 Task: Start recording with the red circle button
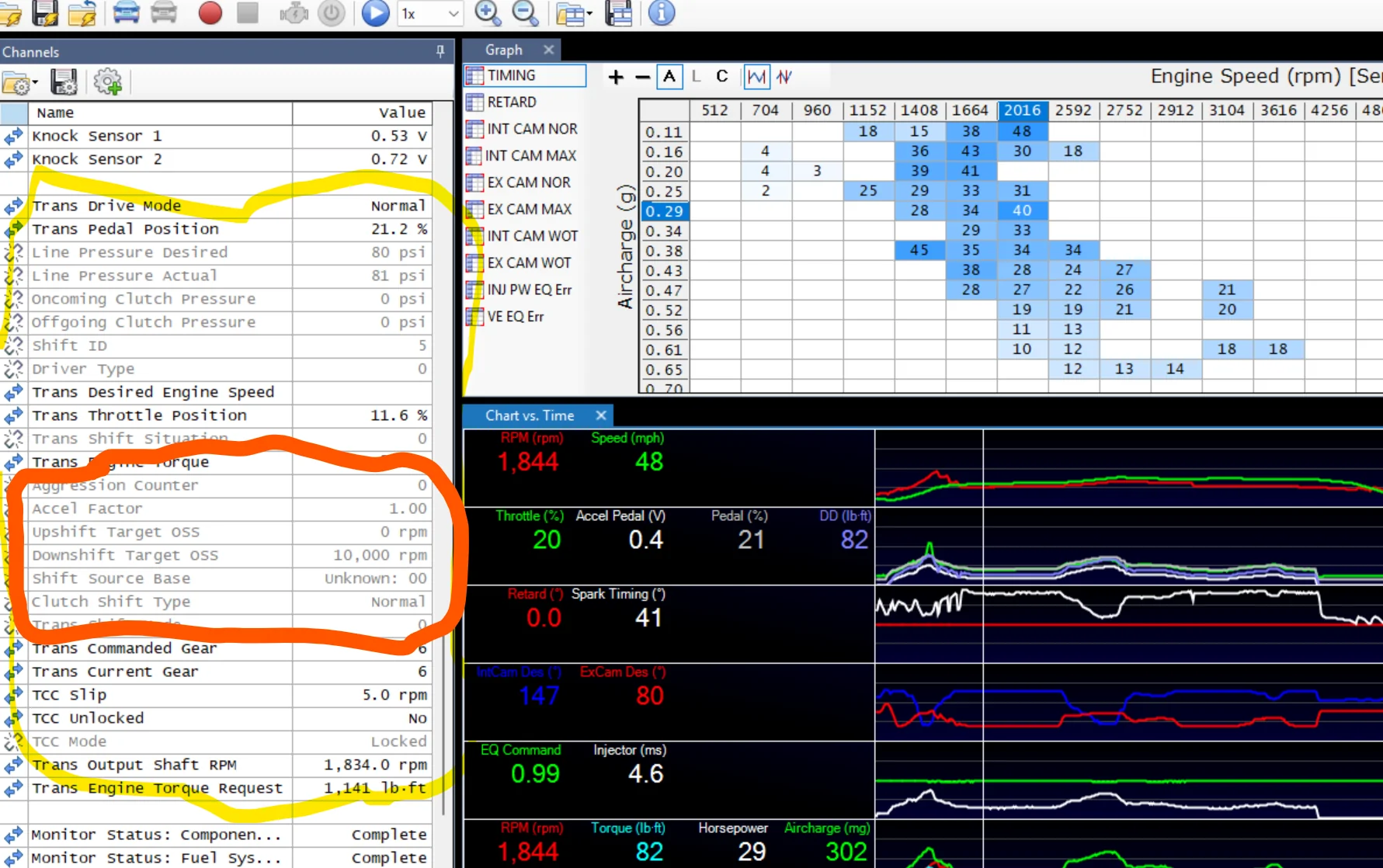tap(210, 12)
